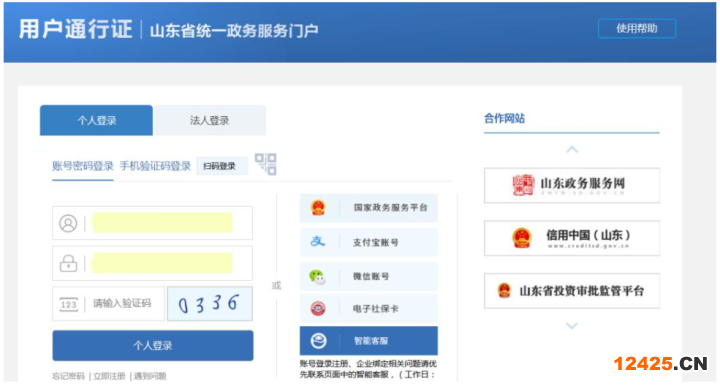Click the padlock icon in password field
The width and height of the screenshot is (720, 386).
(x=68, y=263)
